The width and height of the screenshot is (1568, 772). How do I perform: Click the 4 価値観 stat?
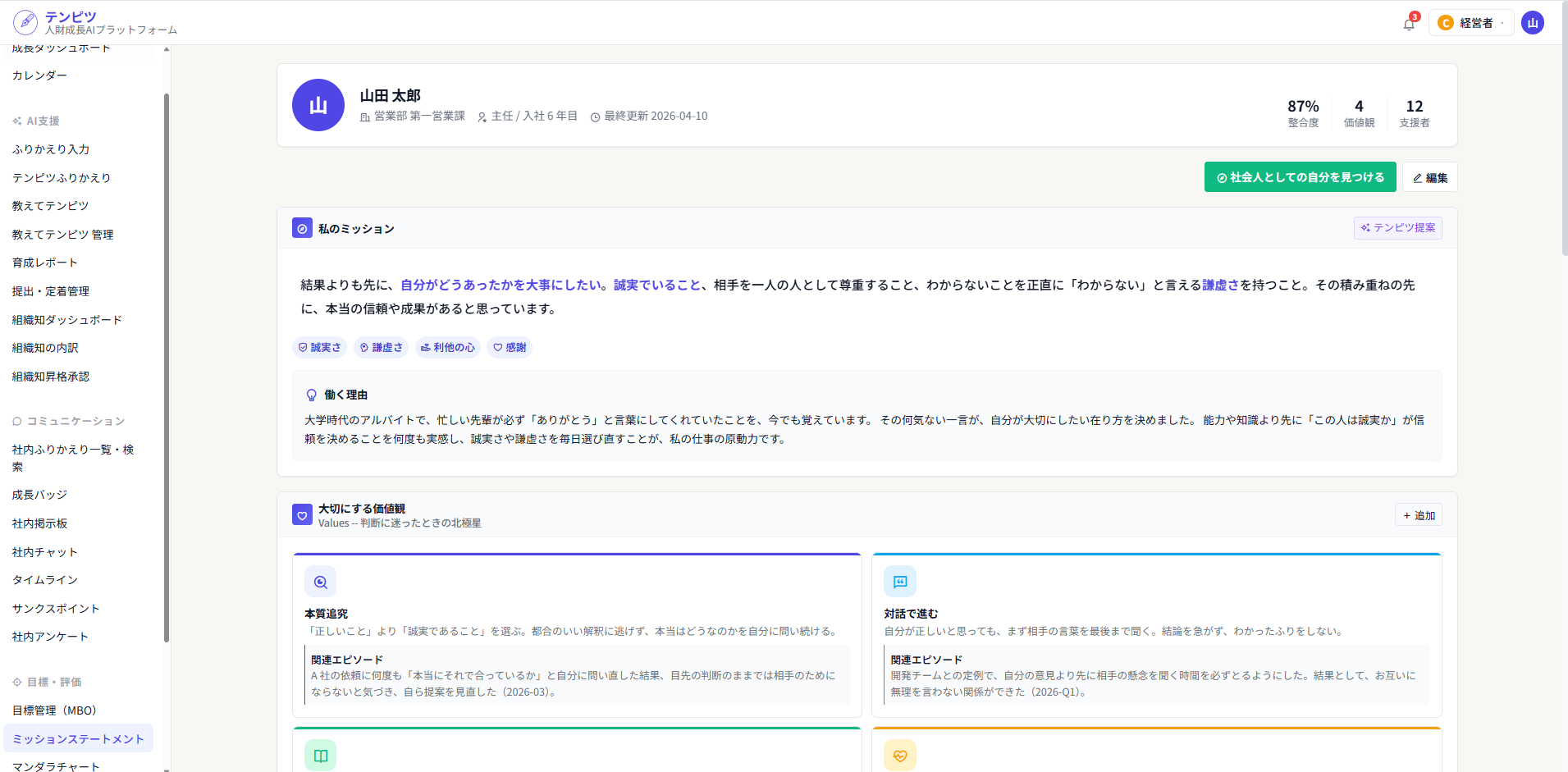pyautogui.click(x=1359, y=113)
